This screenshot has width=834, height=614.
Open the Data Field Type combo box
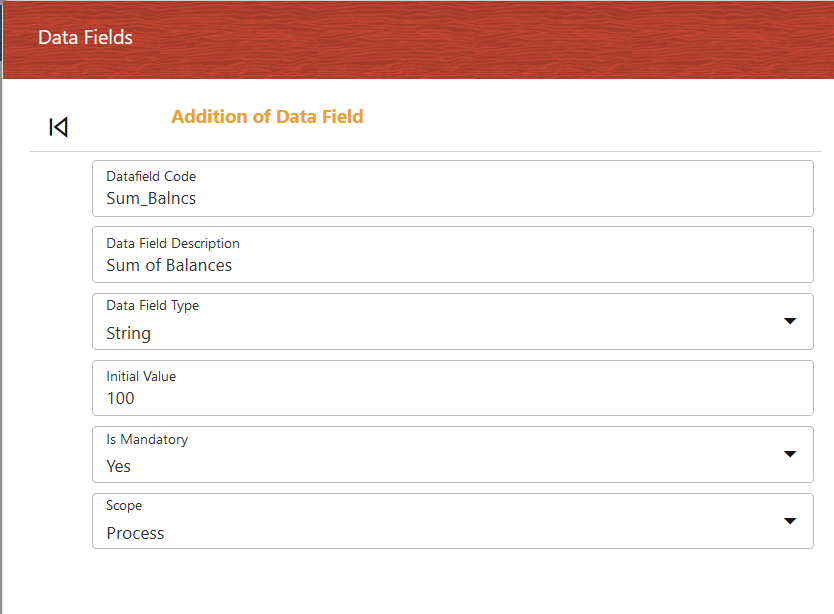[x=452, y=321]
